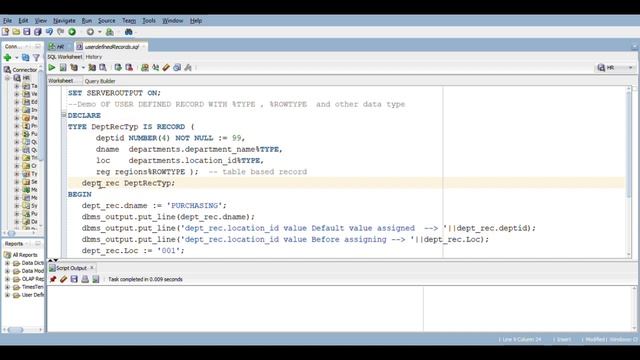This screenshot has height=360, width=640.
Task: Open dropdown beside the green plus
Action: pyautogui.click(x=17, y=58)
